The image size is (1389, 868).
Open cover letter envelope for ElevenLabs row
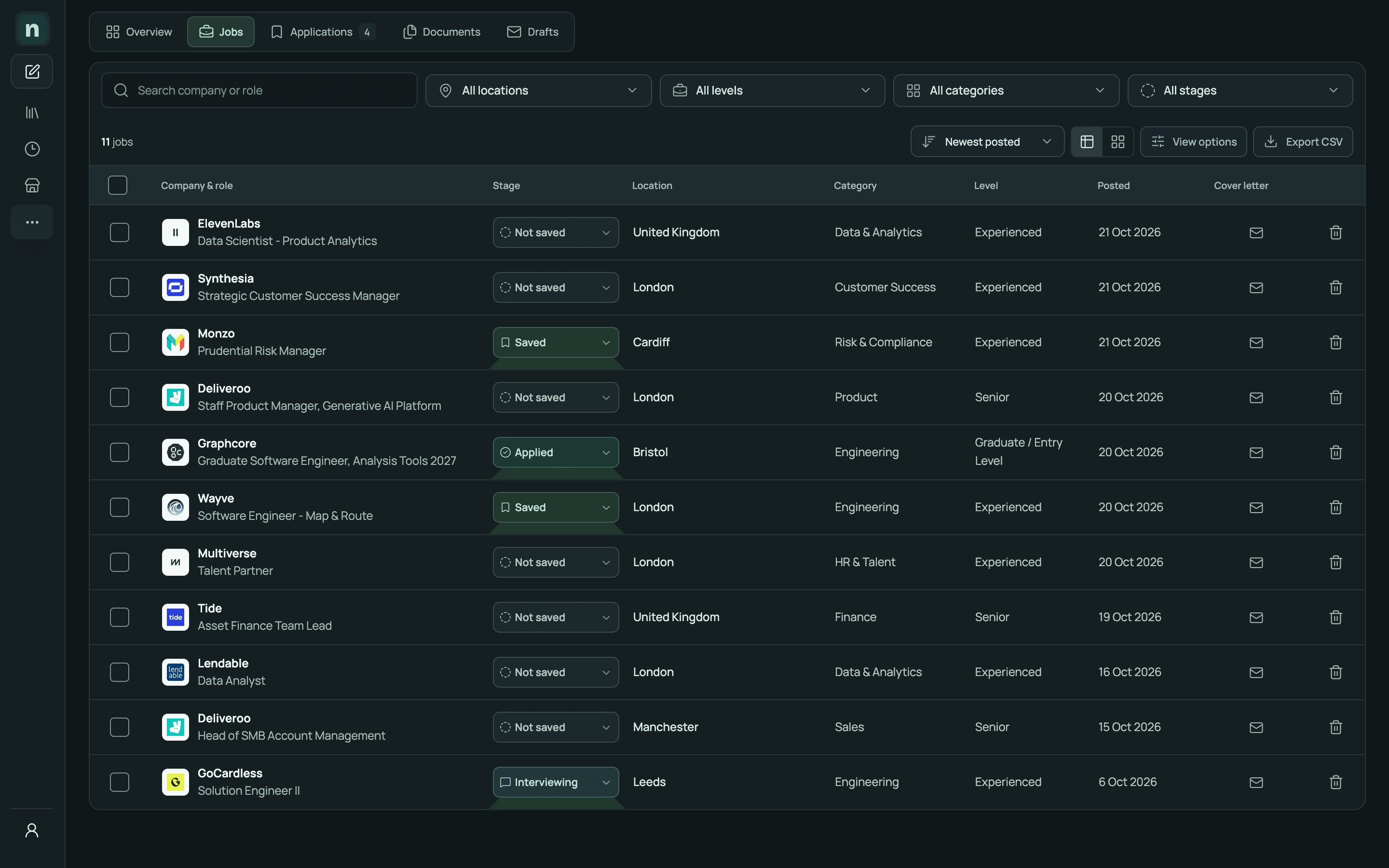tap(1256, 232)
